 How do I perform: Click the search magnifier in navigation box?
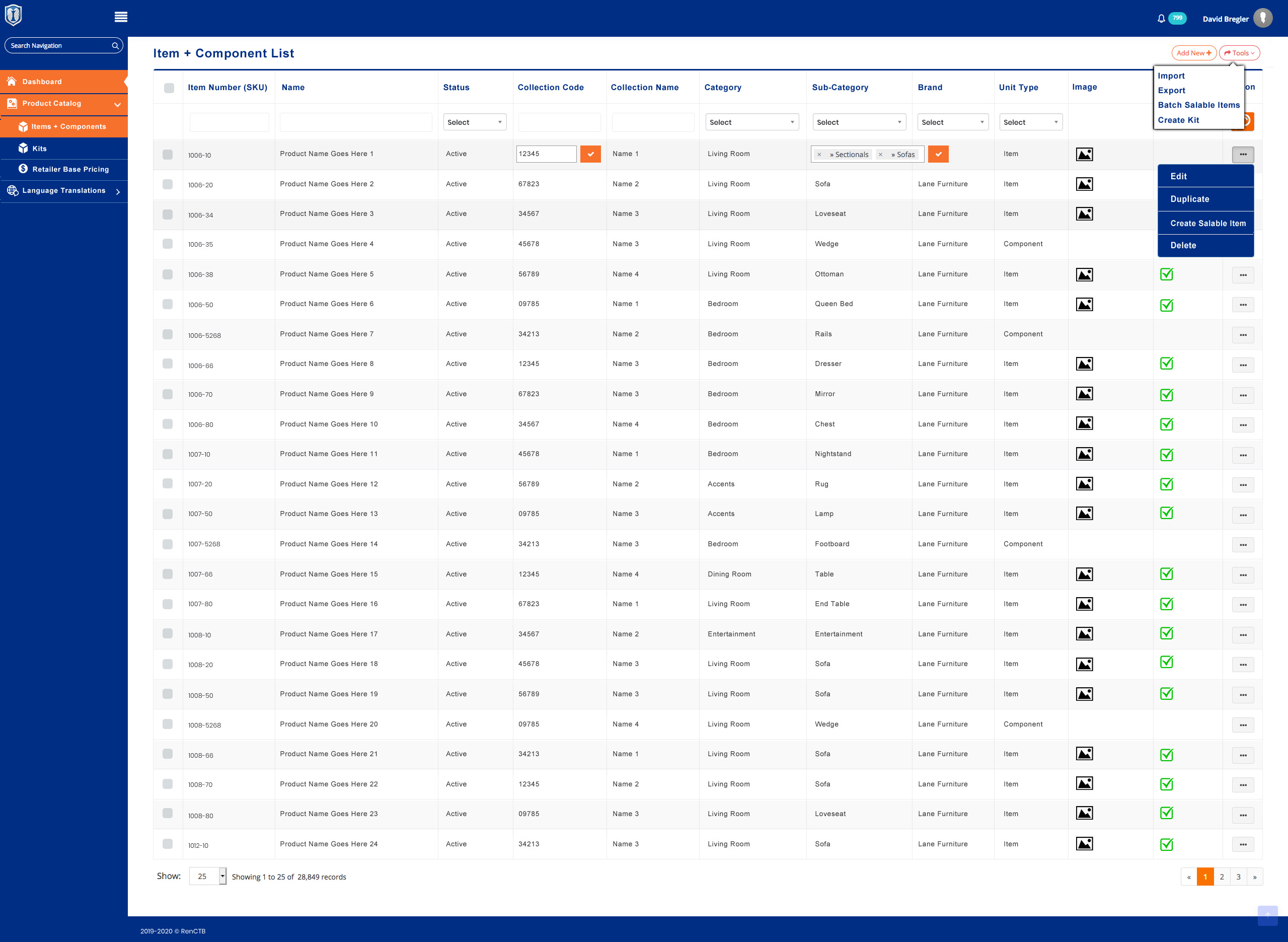(x=115, y=46)
